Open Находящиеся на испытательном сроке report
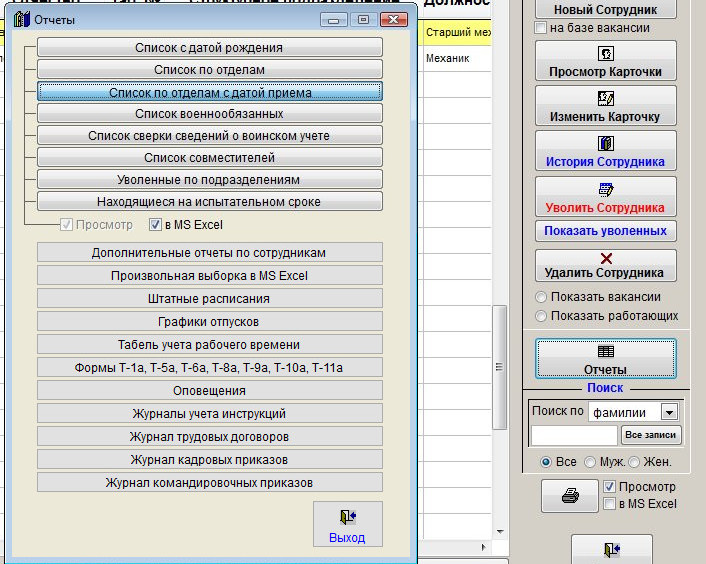 click(x=210, y=202)
